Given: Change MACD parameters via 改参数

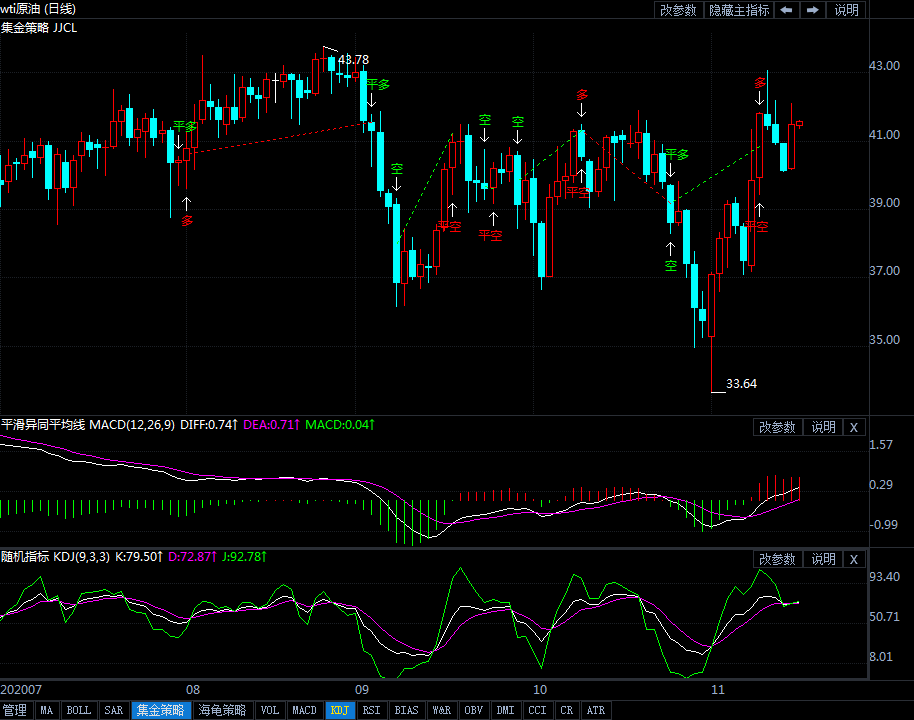Looking at the screenshot, I should pyautogui.click(x=777, y=427).
